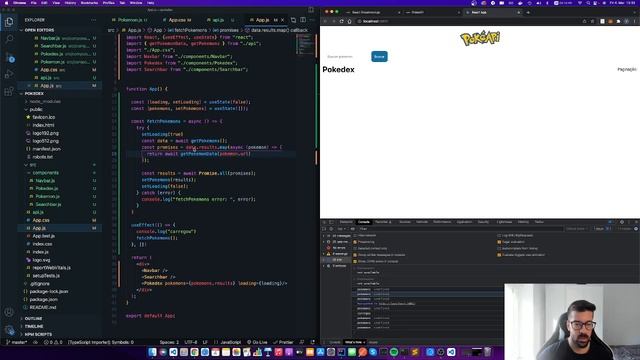Open the editor more actions ellipsis
Image resolution: width=640 pixels, height=360 pixels.
312,20
